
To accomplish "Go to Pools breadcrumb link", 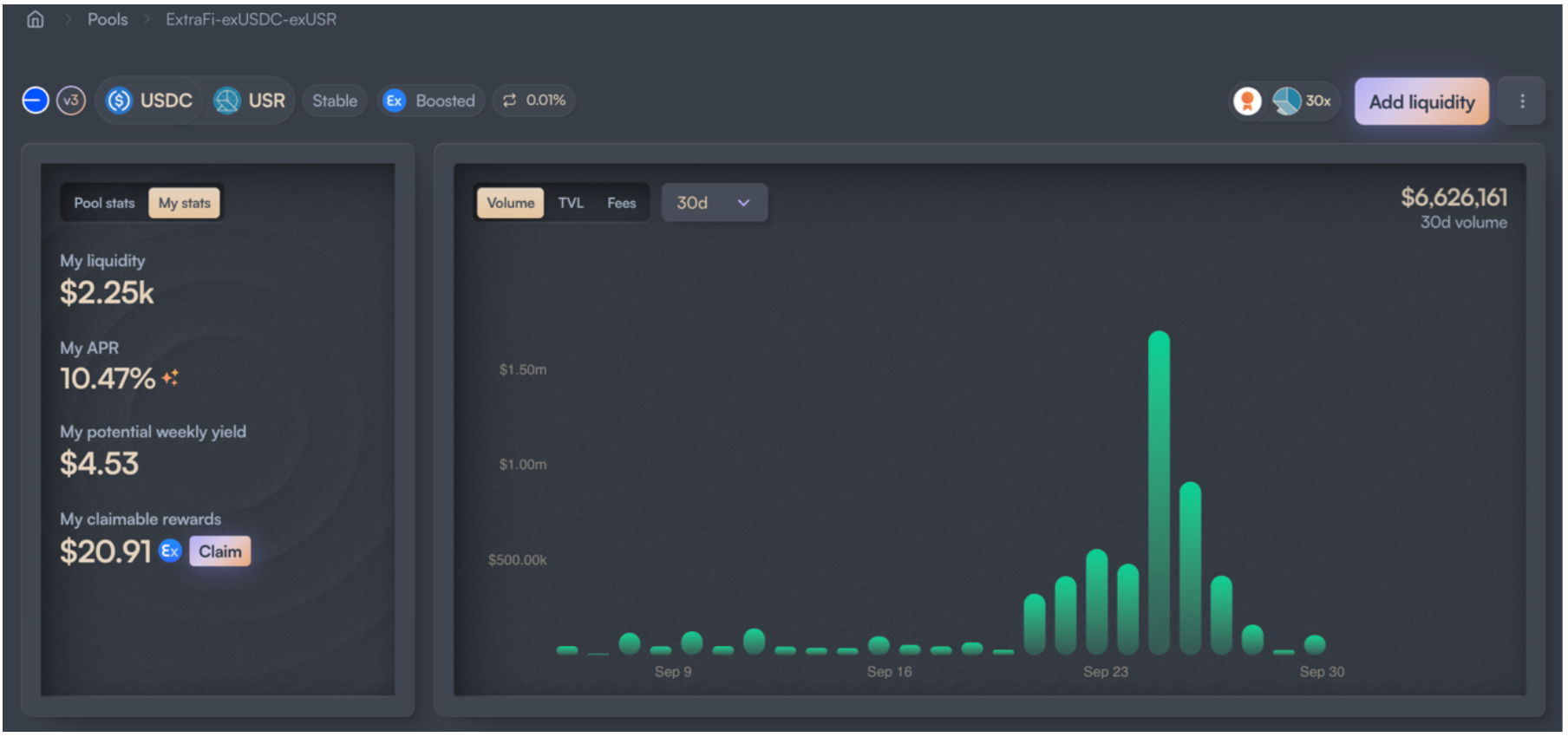I will (108, 19).
